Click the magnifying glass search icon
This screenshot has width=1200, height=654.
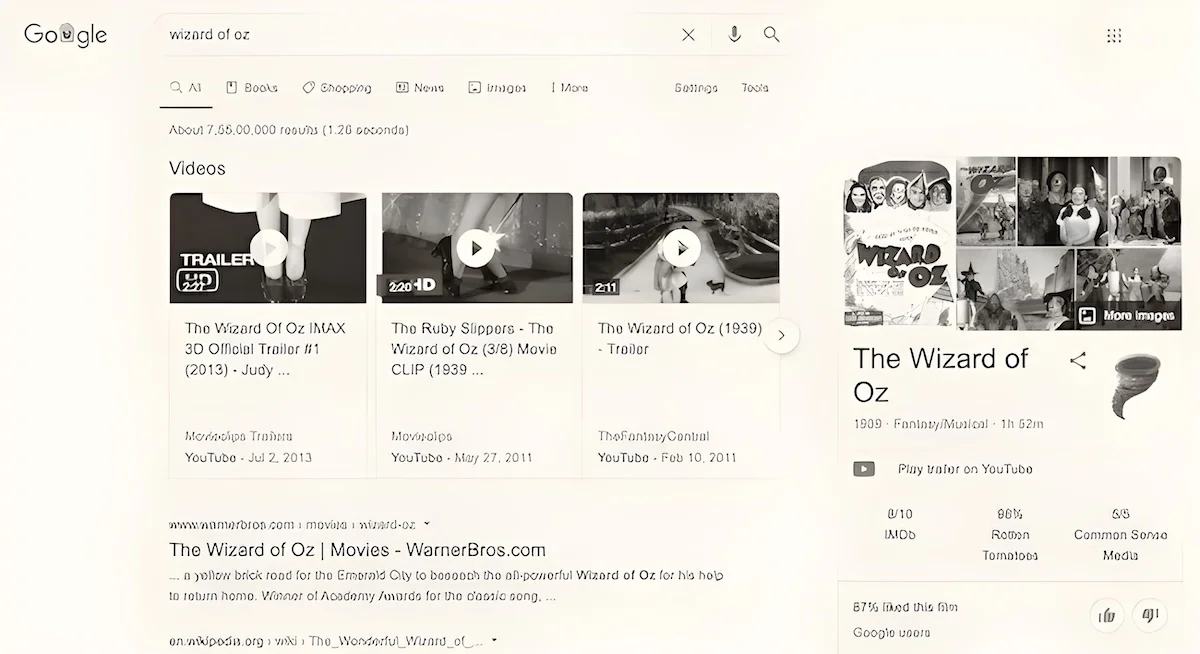coord(771,35)
